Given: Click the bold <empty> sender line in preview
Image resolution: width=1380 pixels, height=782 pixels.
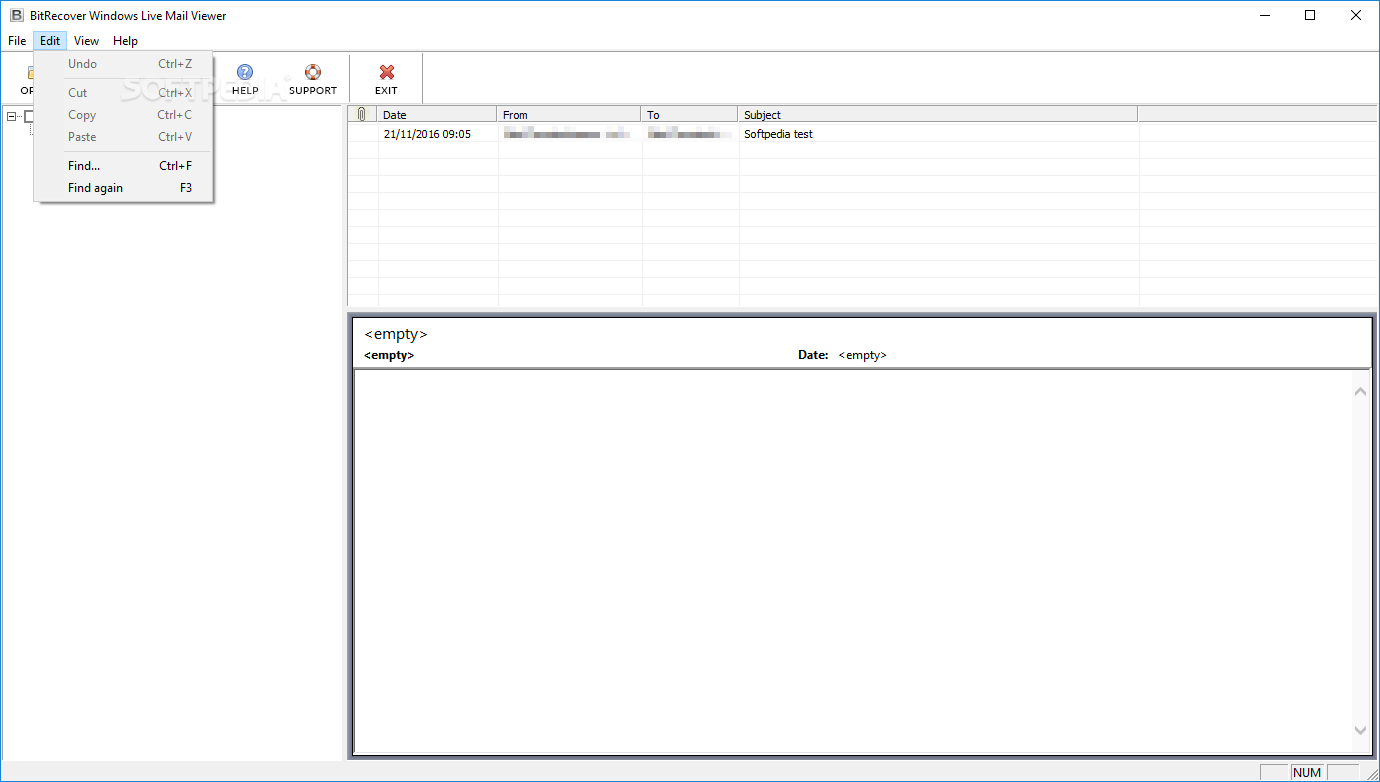Looking at the screenshot, I should pyautogui.click(x=389, y=355).
